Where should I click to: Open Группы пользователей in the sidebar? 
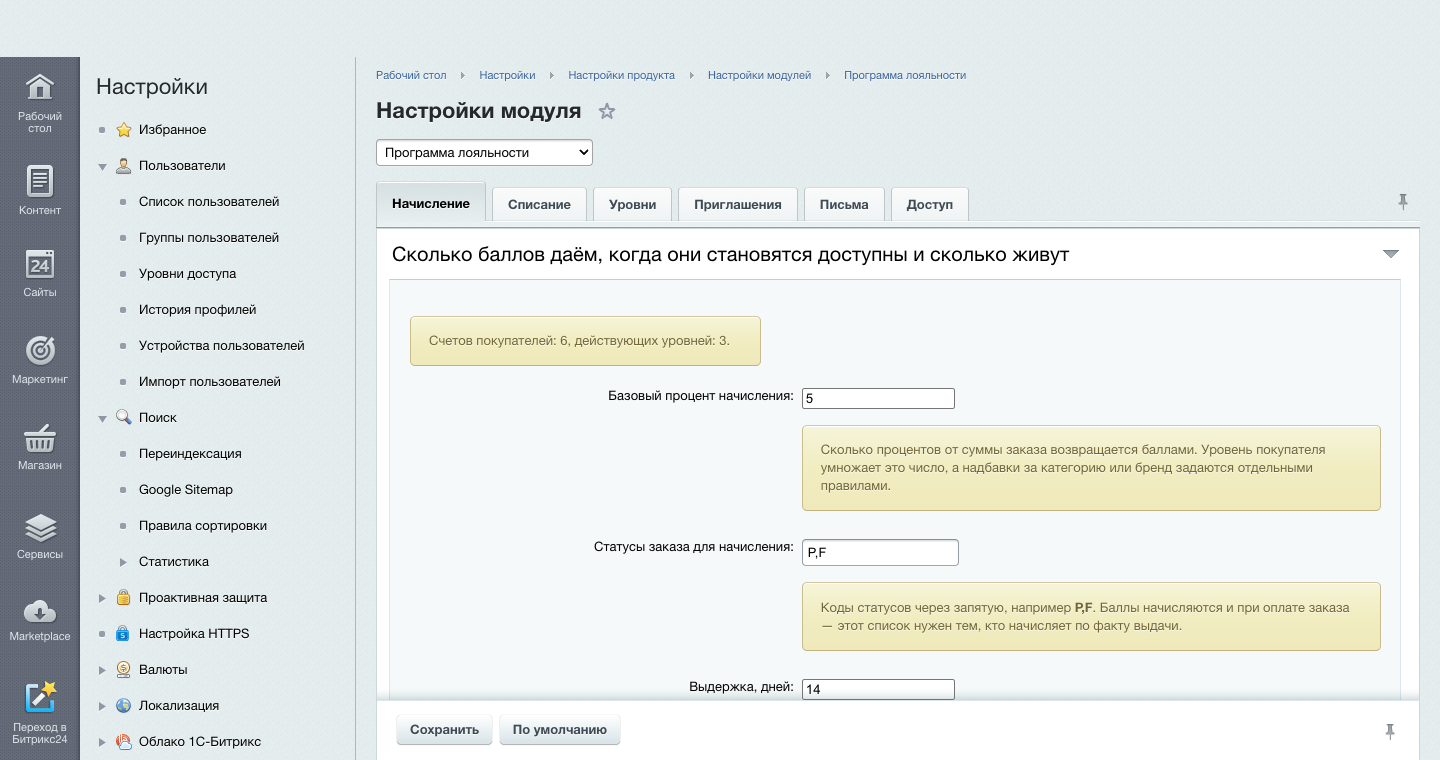[x=209, y=238]
